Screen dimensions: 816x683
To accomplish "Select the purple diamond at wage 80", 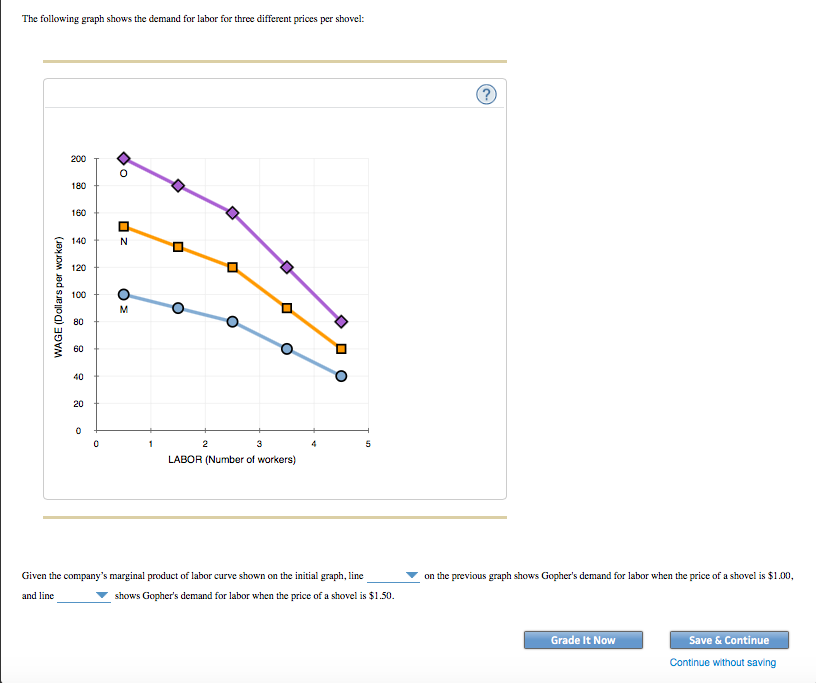I will 342,321.
